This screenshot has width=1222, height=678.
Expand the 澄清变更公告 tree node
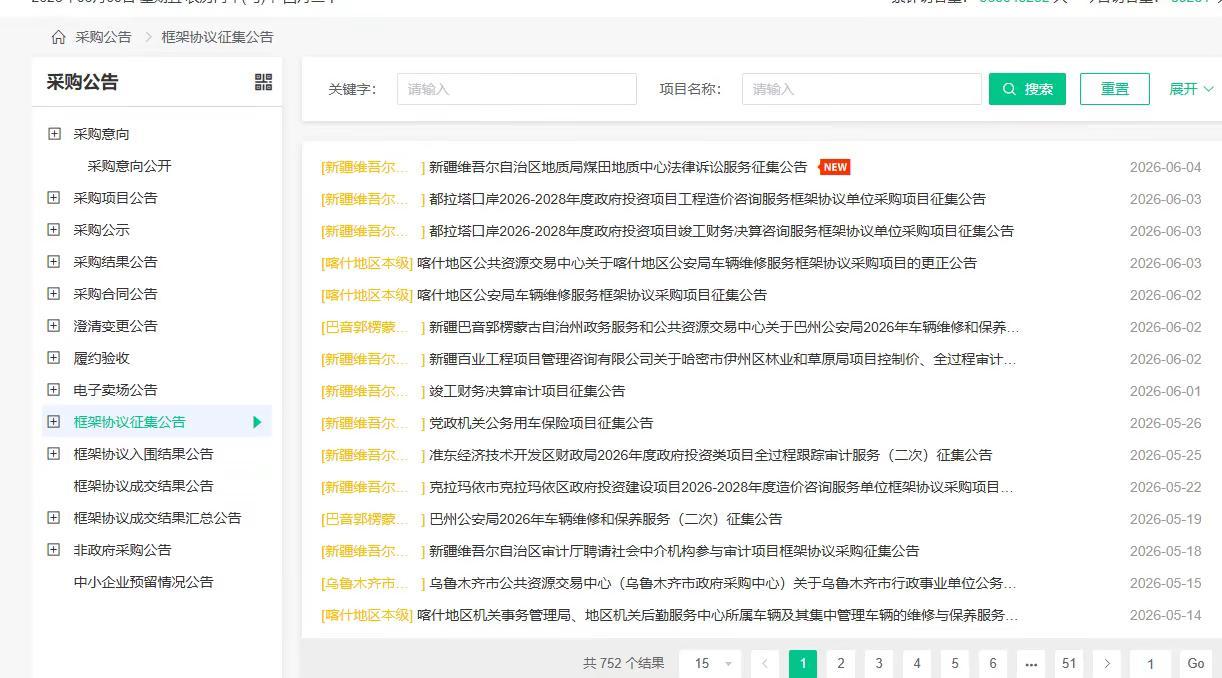(x=54, y=326)
